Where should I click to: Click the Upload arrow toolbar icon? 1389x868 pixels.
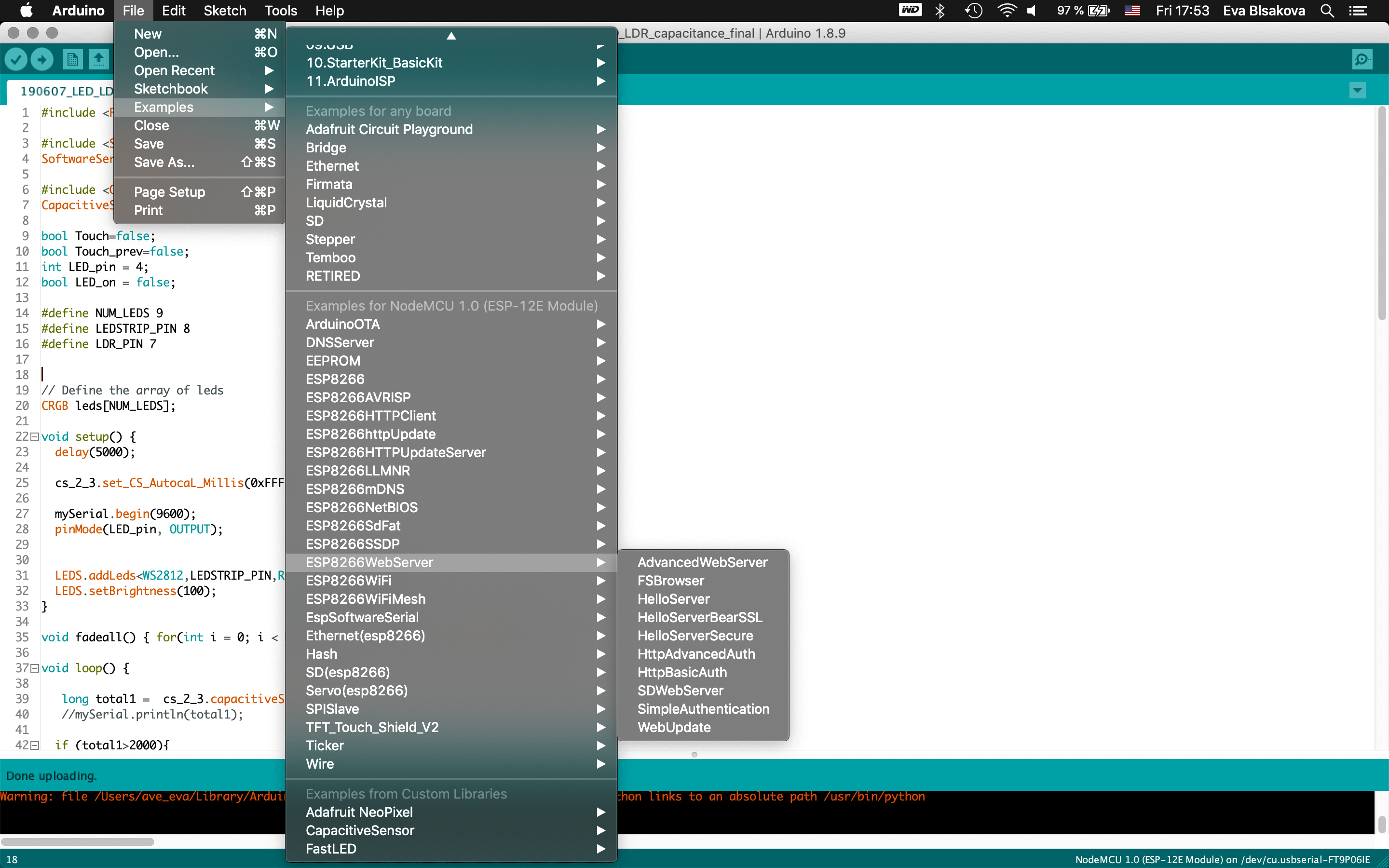tap(42, 59)
